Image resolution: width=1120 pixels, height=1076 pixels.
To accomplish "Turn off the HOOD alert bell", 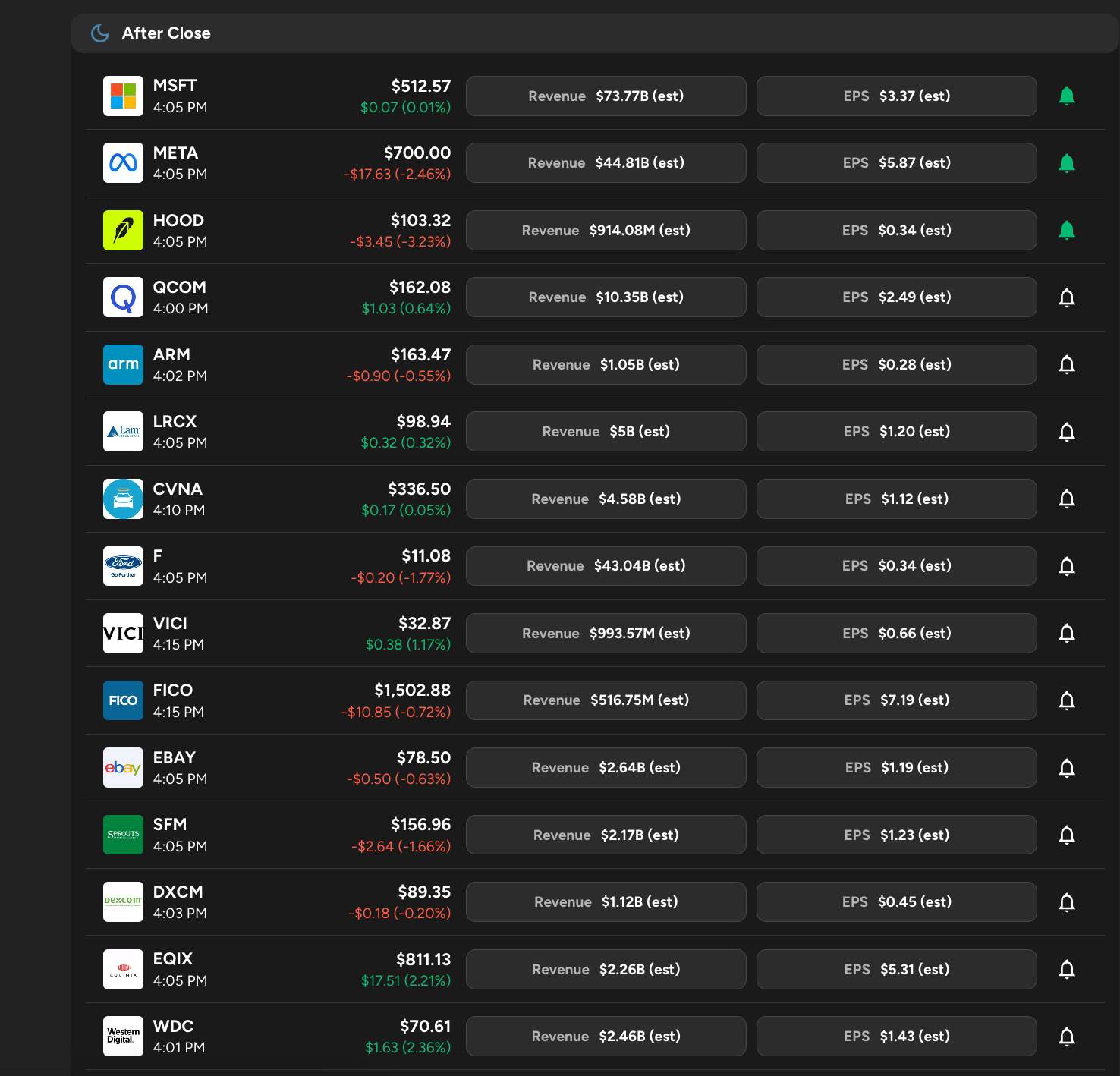I will (1067, 230).
